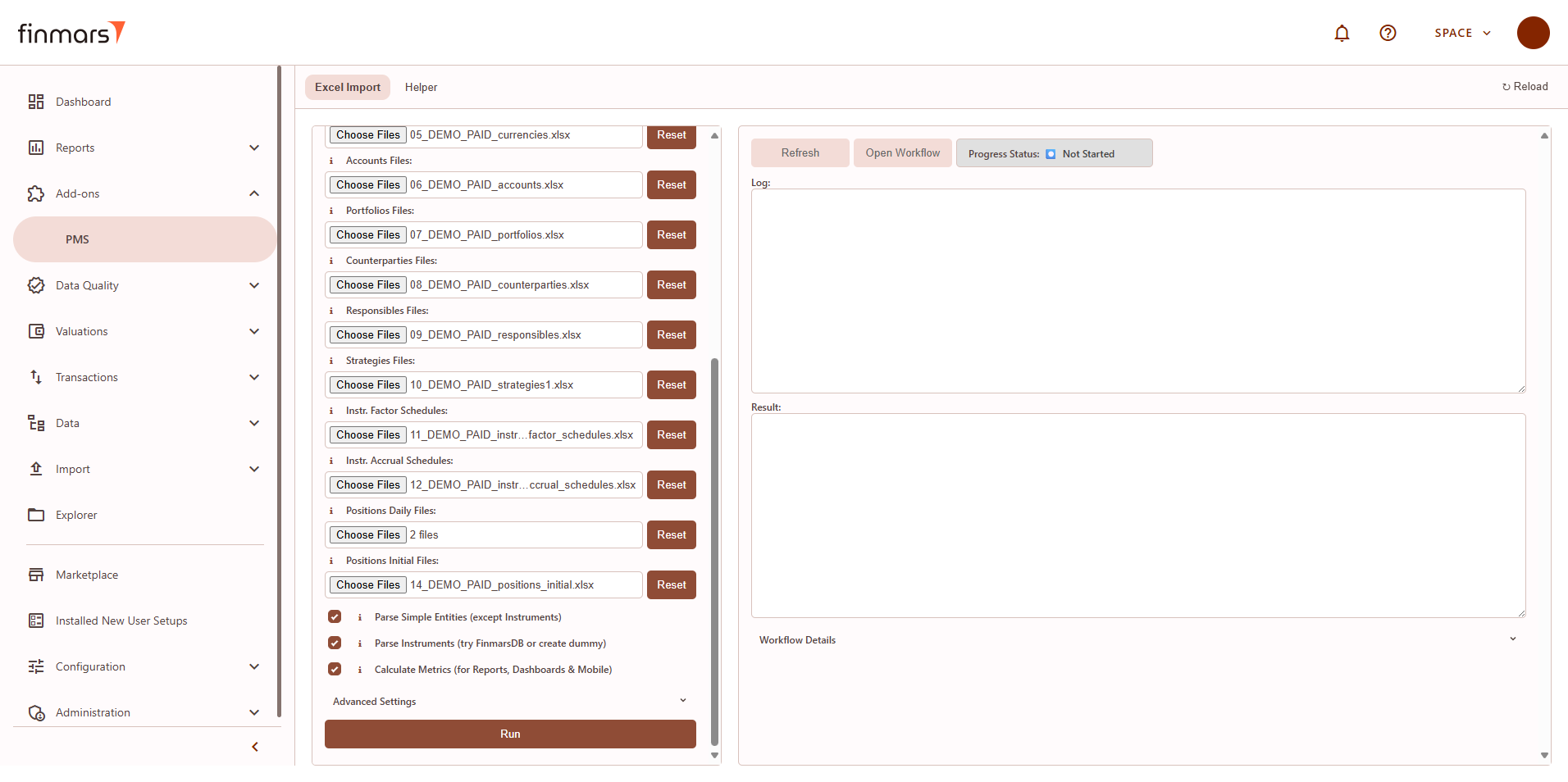
Task: Click the Dashboard grid icon
Action: pos(36,102)
